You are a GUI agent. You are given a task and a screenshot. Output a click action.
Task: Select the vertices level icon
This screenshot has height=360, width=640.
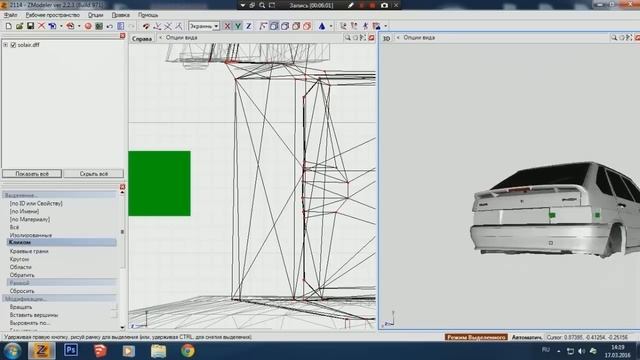263,26
